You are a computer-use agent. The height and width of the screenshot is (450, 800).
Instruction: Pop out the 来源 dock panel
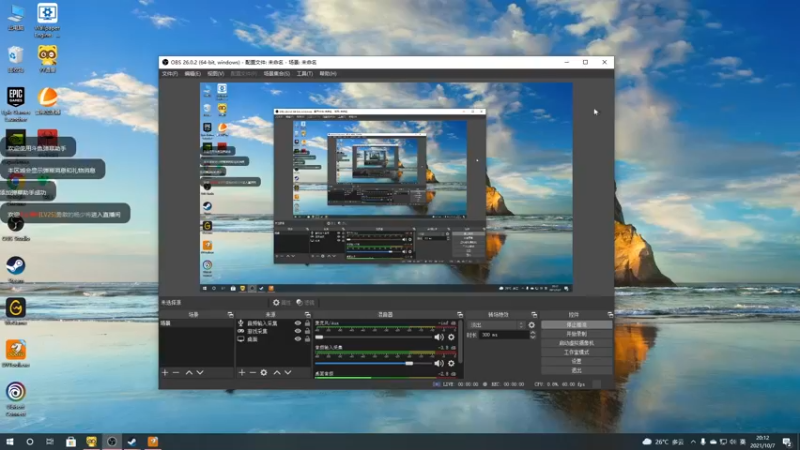pyautogui.click(x=307, y=315)
